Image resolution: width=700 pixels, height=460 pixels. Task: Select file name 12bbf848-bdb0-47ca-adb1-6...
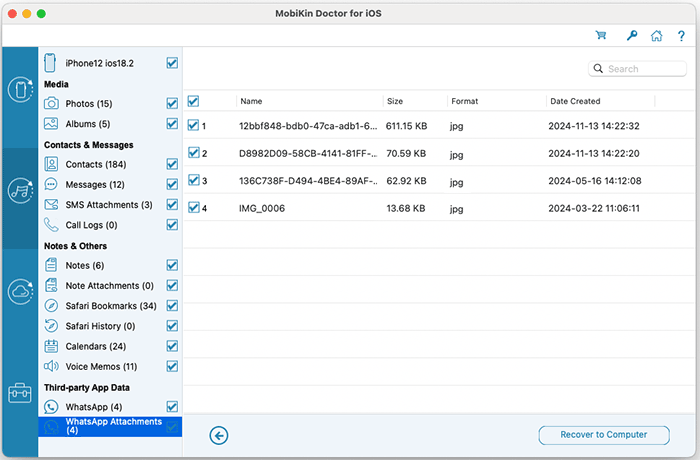(308, 126)
